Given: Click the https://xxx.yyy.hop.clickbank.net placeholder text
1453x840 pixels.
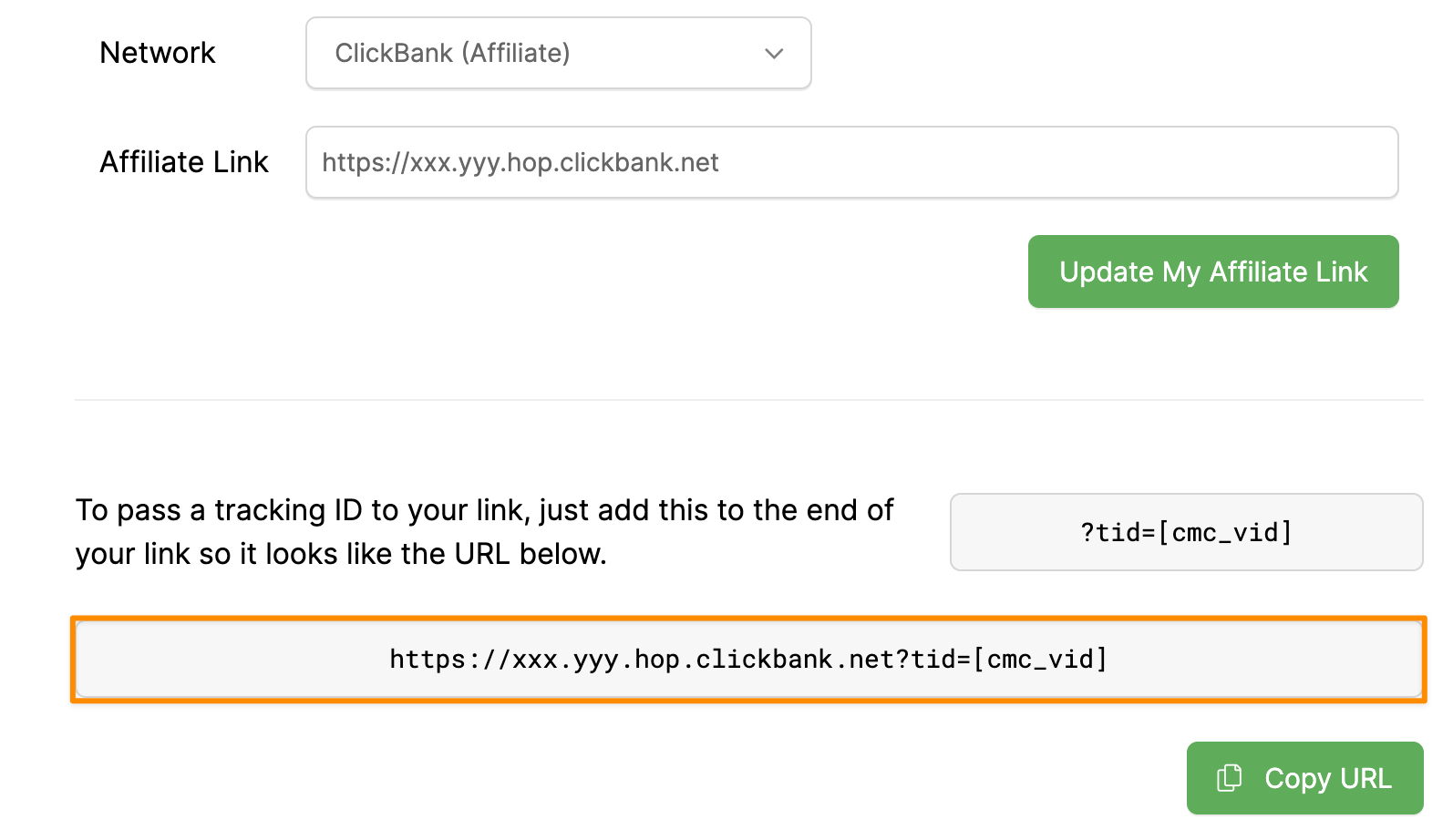Looking at the screenshot, I should coord(520,162).
